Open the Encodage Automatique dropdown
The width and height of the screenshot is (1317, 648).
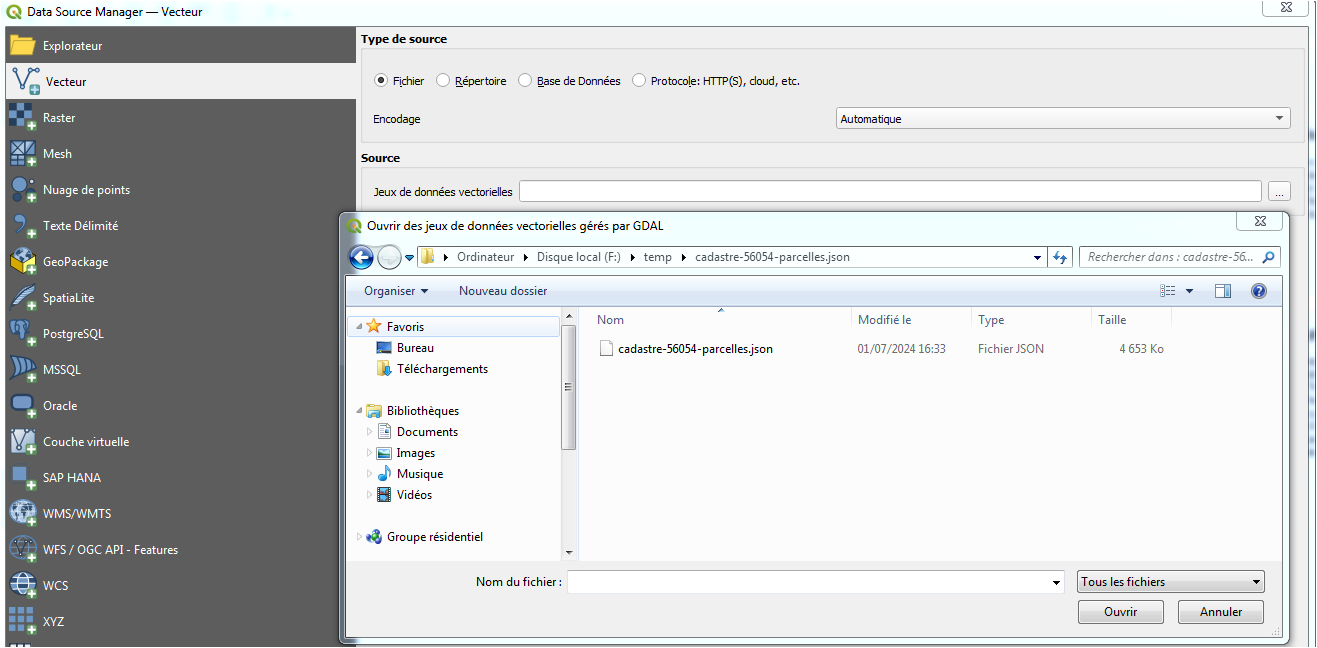[x=1063, y=118]
